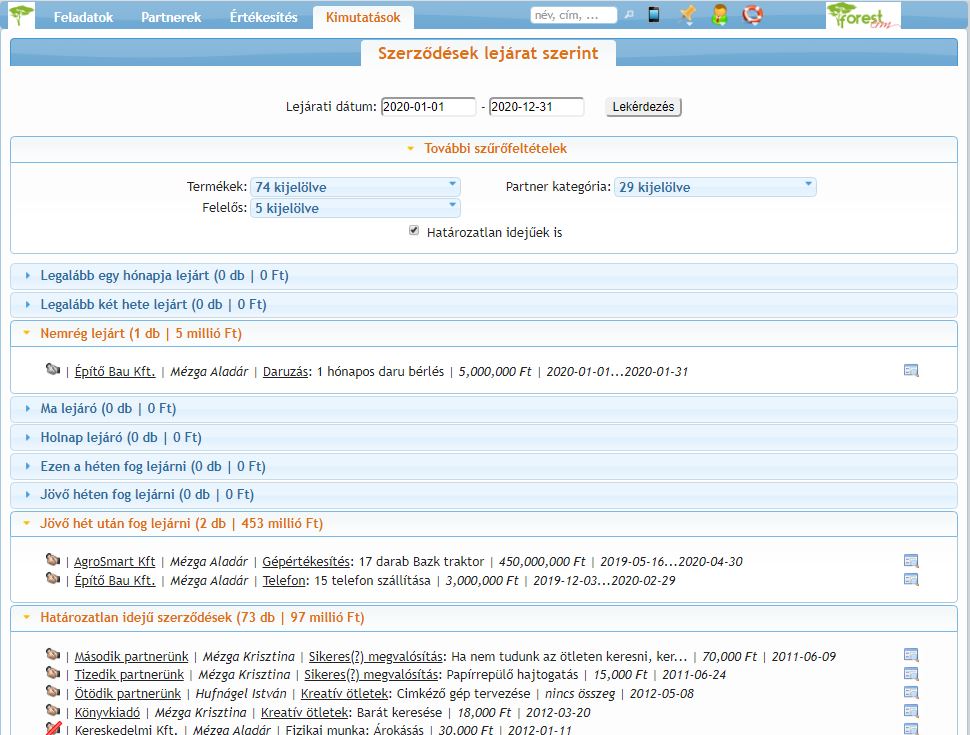The image size is (970, 735).
Task: Open help via the lifebuoy icon
Action: (752, 15)
